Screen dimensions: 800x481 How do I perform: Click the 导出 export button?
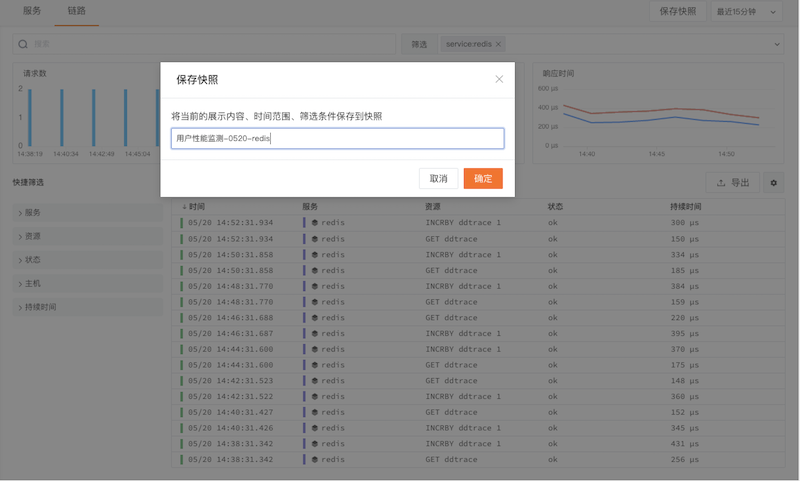point(733,183)
